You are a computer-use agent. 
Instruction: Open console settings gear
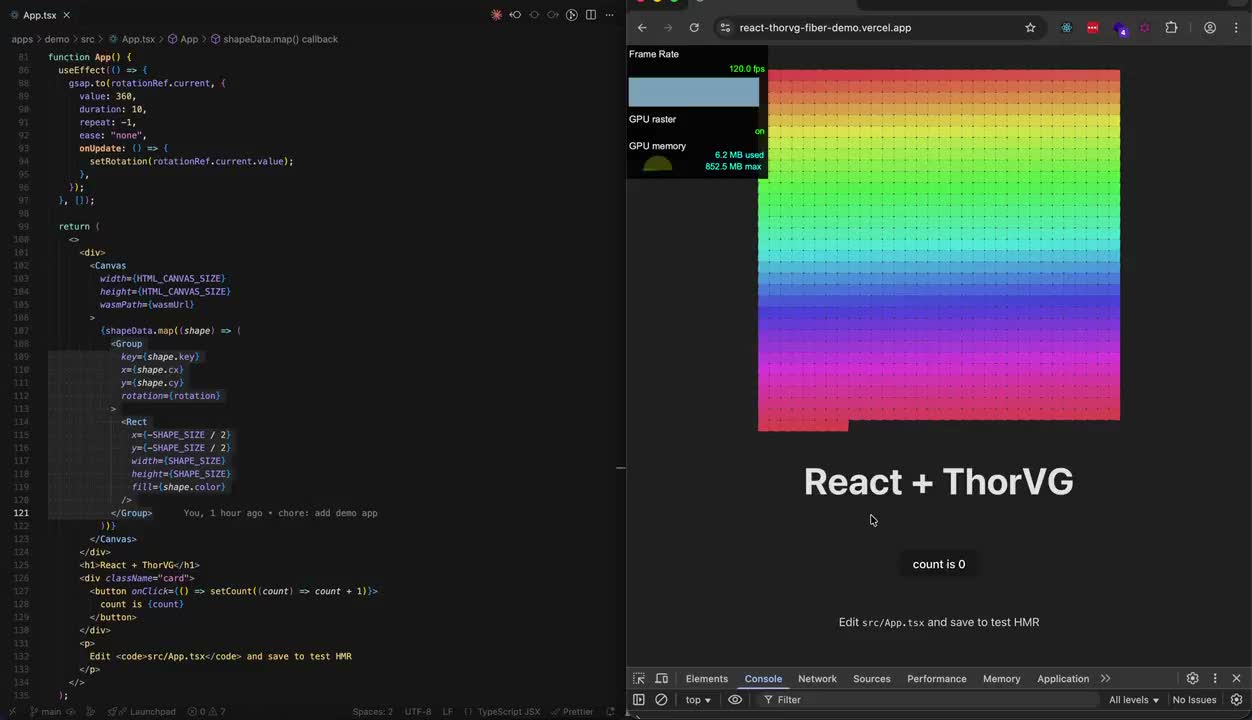point(1236,700)
